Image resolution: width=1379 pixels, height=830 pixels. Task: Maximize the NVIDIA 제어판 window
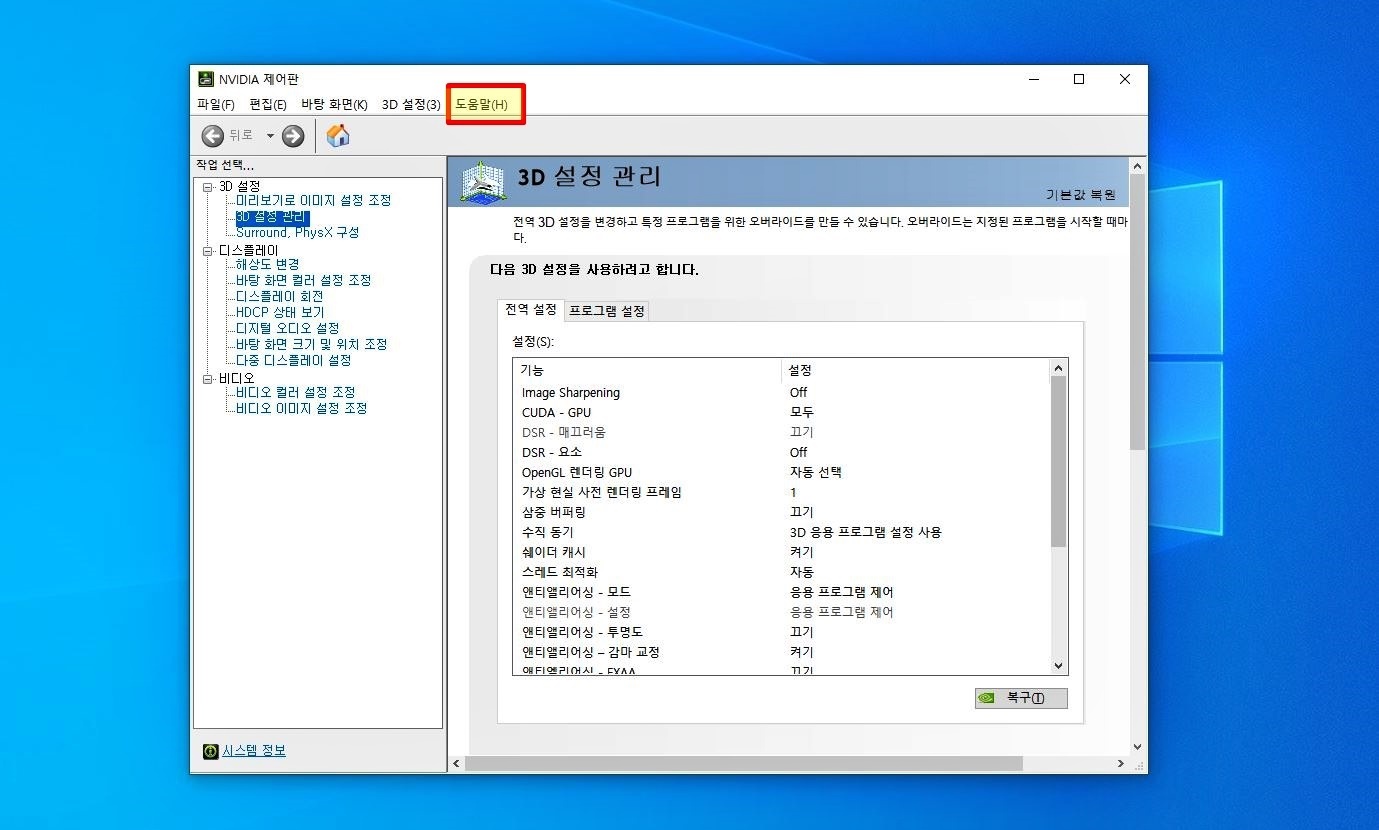(1079, 79)
